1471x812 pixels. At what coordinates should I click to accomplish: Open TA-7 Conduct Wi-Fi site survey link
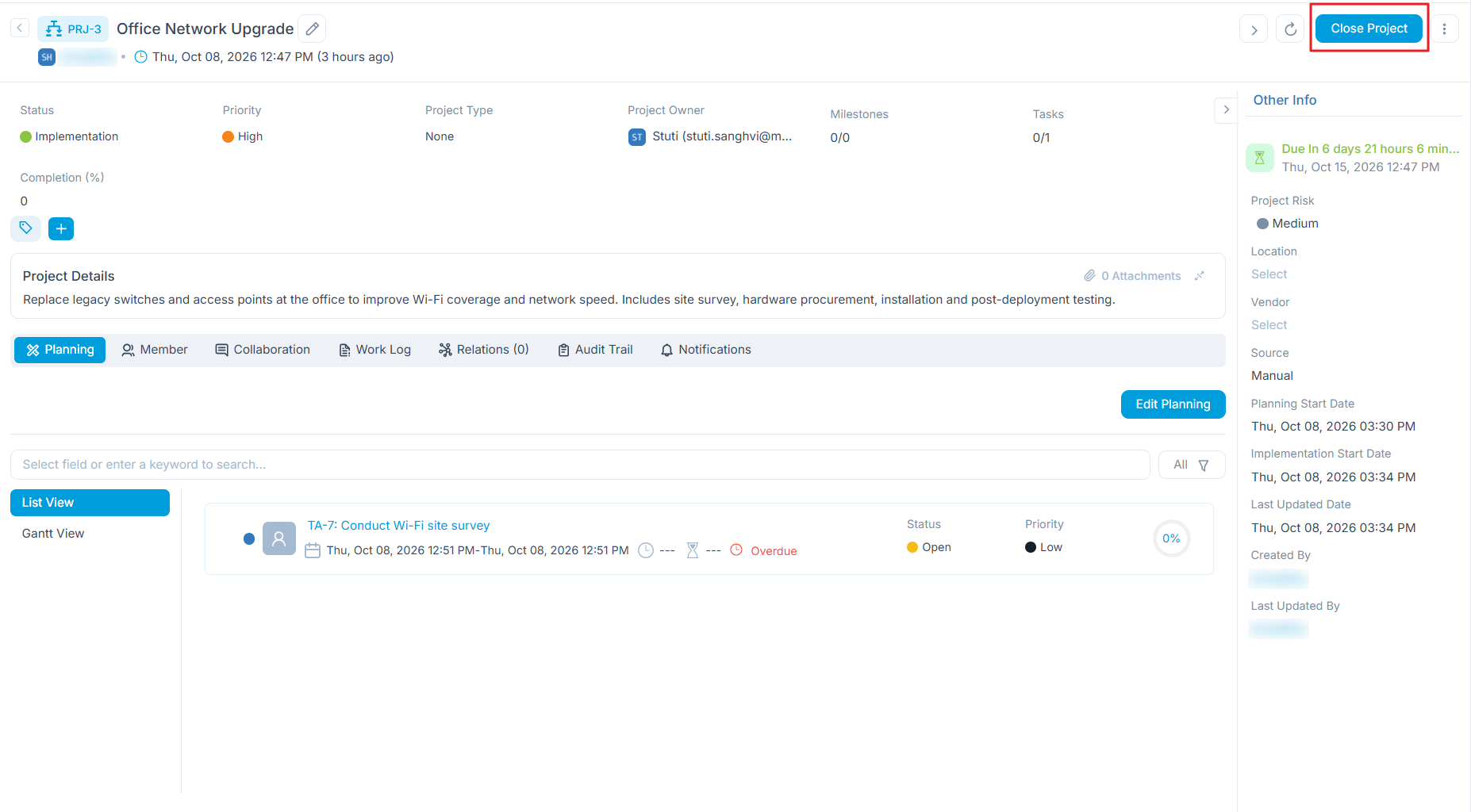click(x=398, y=525)
